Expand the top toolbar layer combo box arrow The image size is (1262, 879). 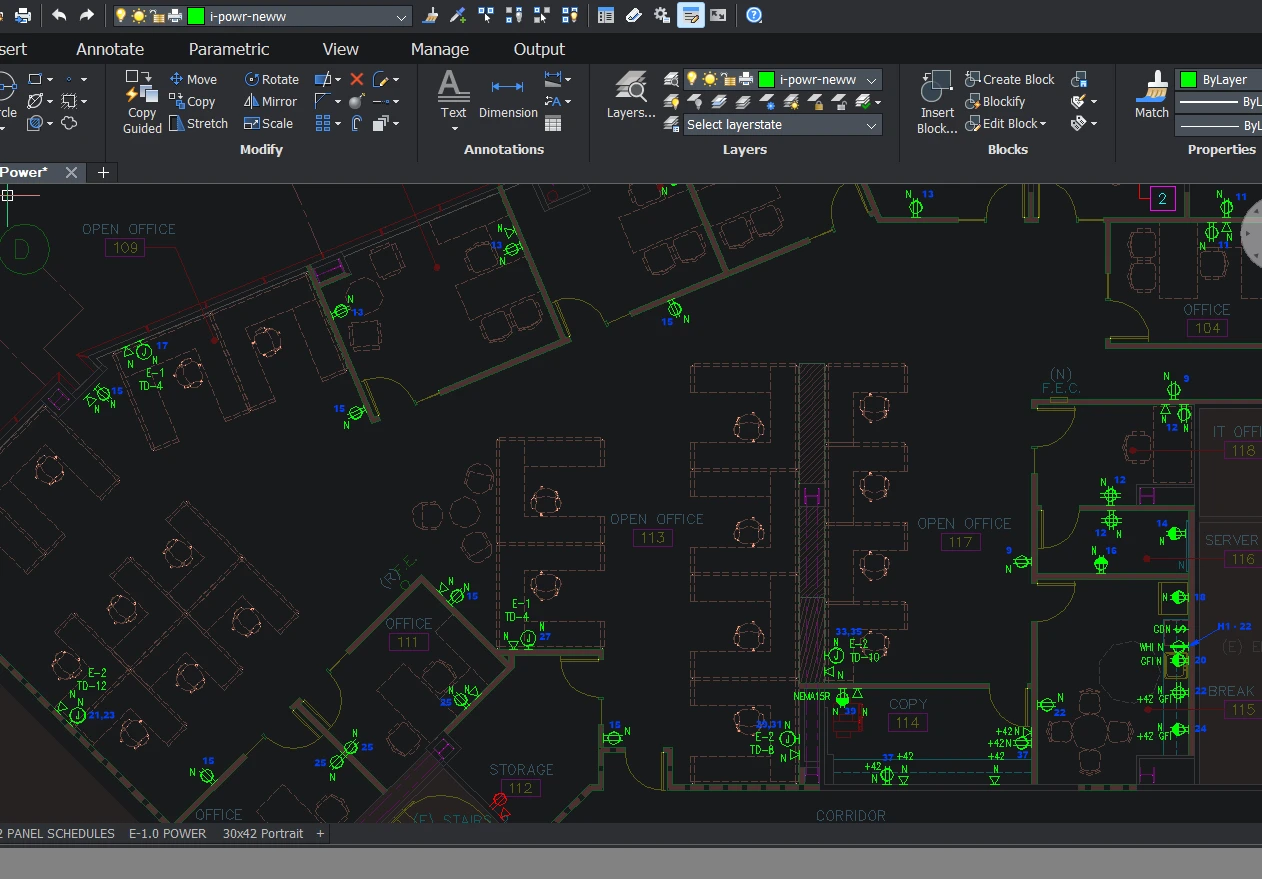402,16
